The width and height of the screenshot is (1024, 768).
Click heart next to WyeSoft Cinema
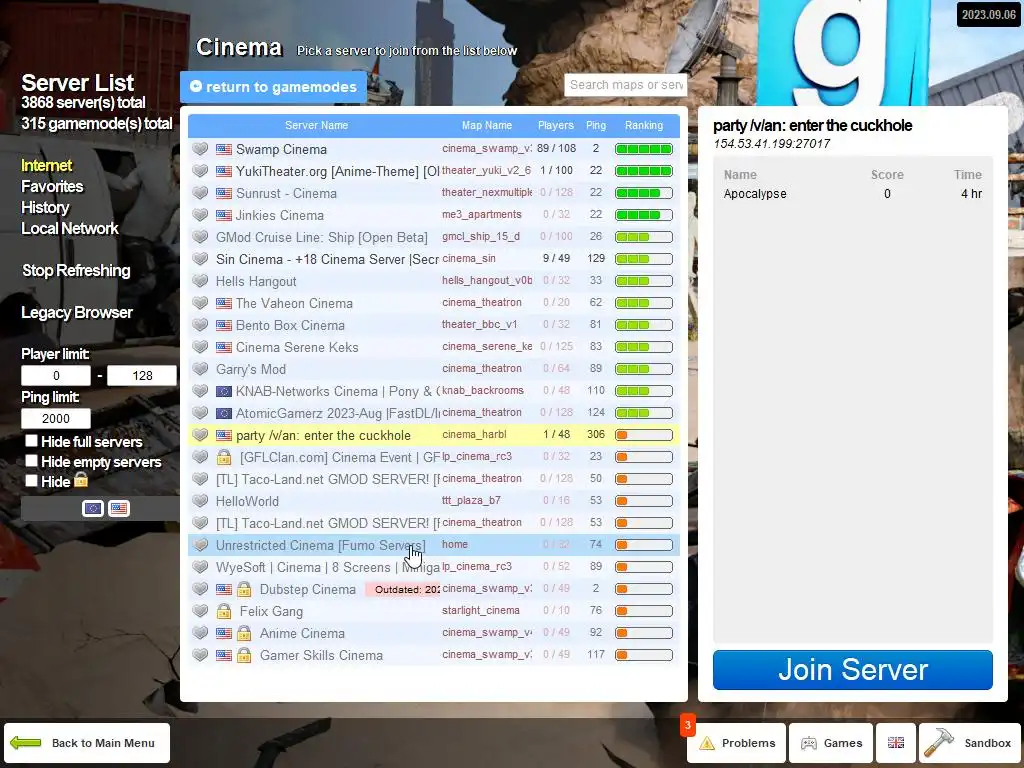click(x=200, y=567)
